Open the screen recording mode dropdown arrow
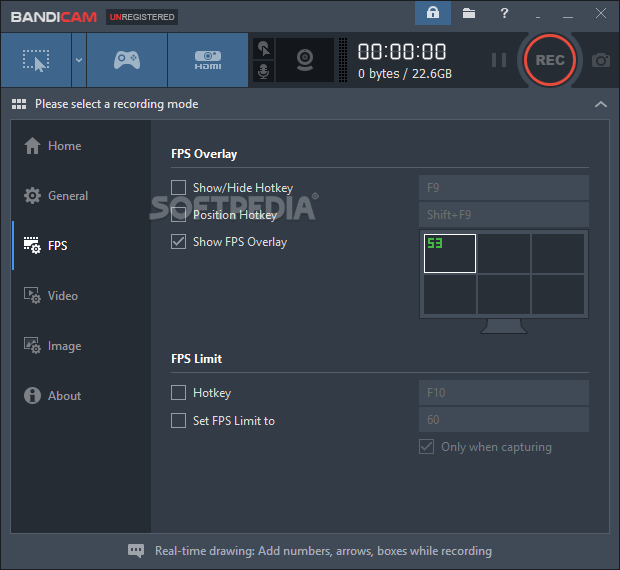Screen dimensions: 620x570 (79, 60)
